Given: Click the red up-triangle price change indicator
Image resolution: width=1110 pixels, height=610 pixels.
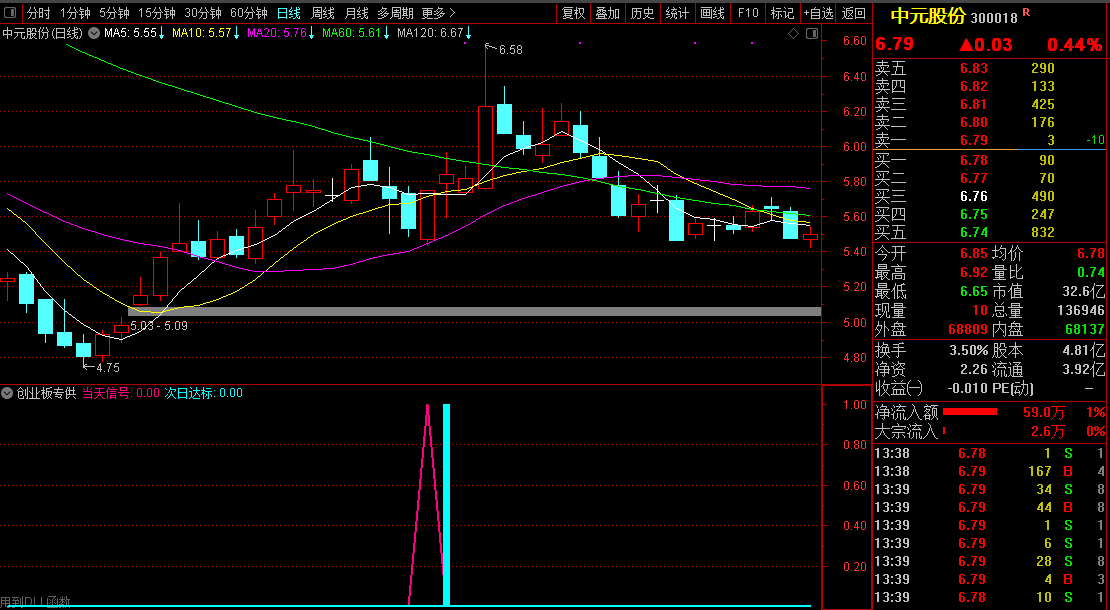Looking at the screenshot, I should click(x=967, y=45).
